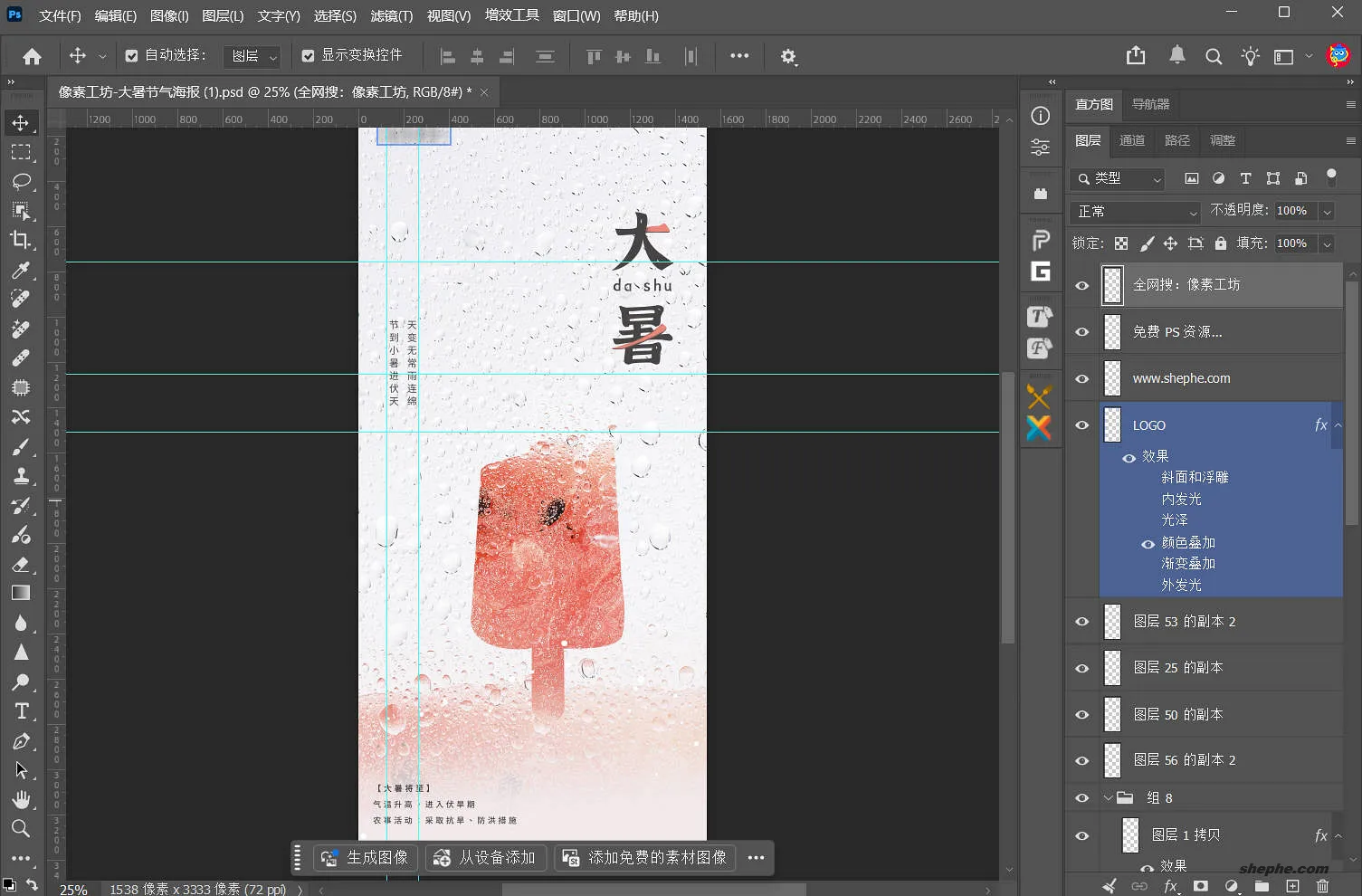Collapse effects of 图层 1 拷贝

tap(1338, 836)
